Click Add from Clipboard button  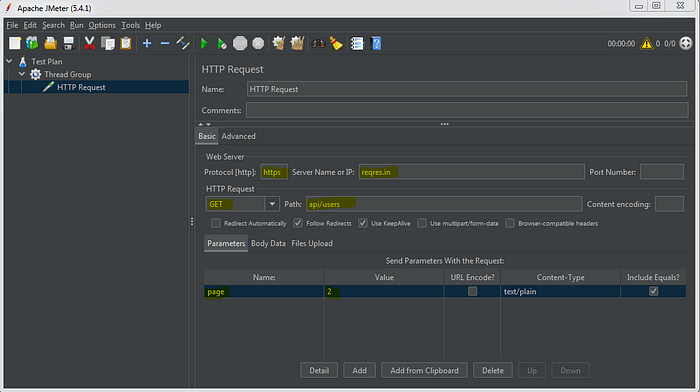[x=424, y=370]
